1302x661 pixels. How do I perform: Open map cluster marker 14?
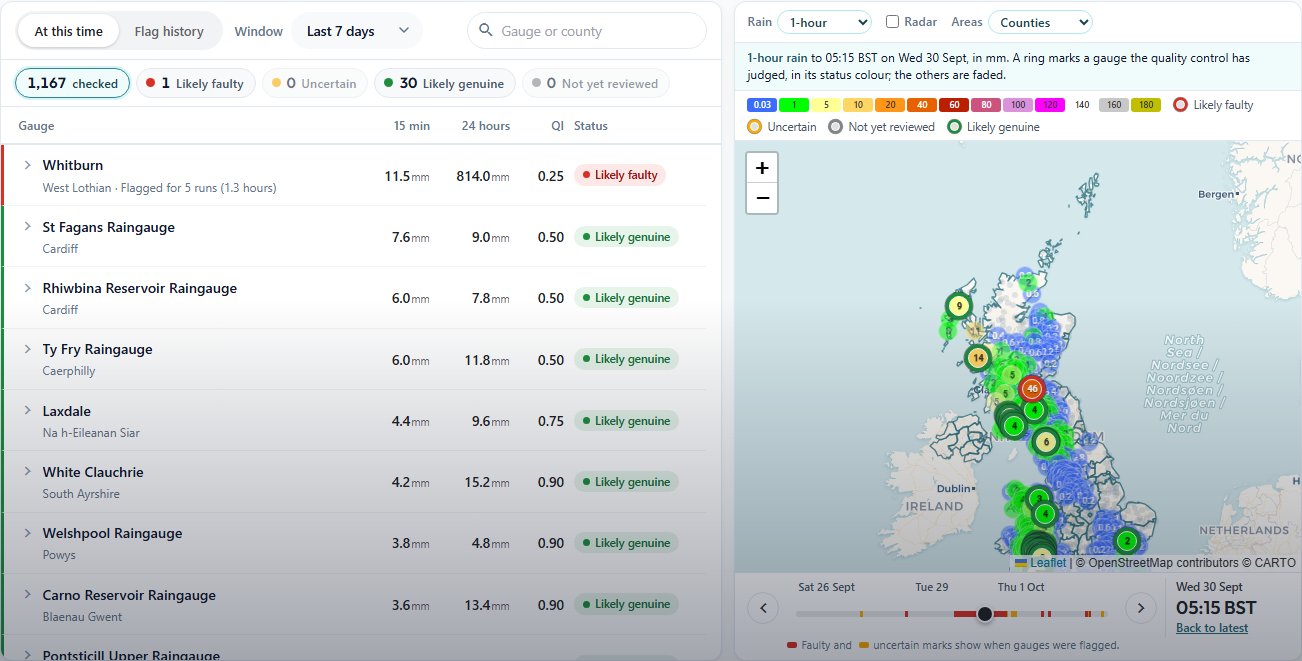978,357
